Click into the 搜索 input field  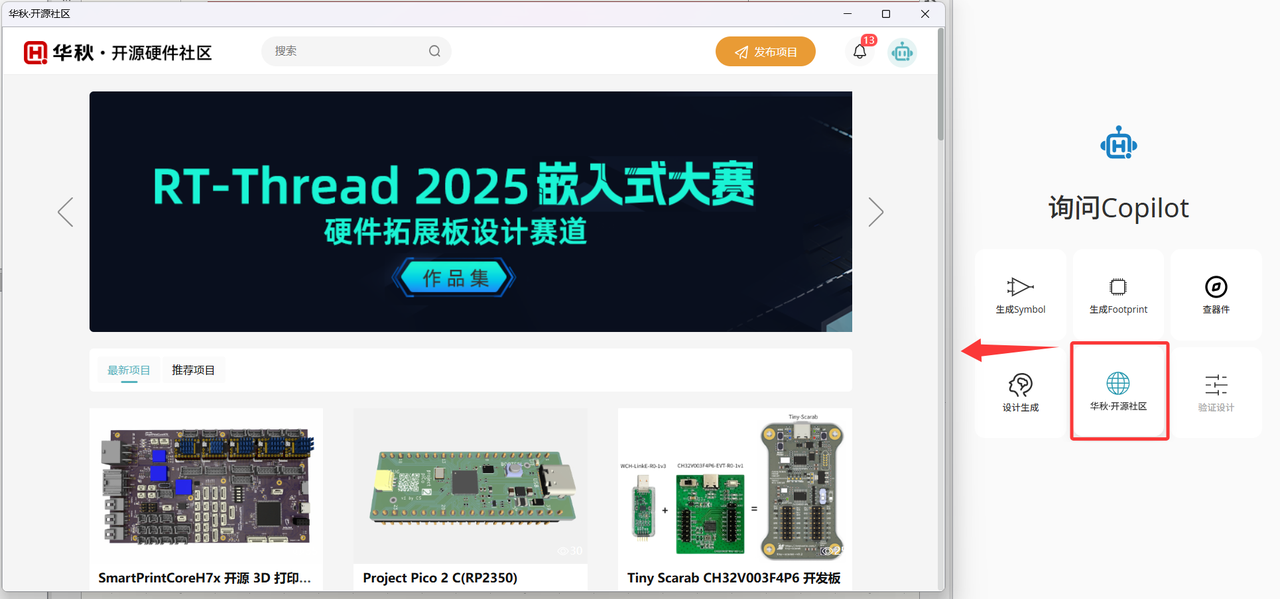345,51
